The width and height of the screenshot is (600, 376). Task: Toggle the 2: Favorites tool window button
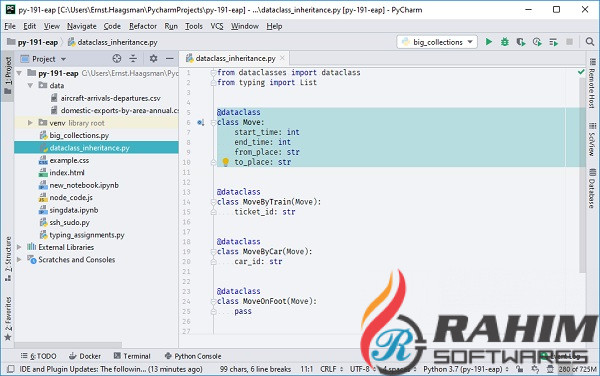pos(8,319)
